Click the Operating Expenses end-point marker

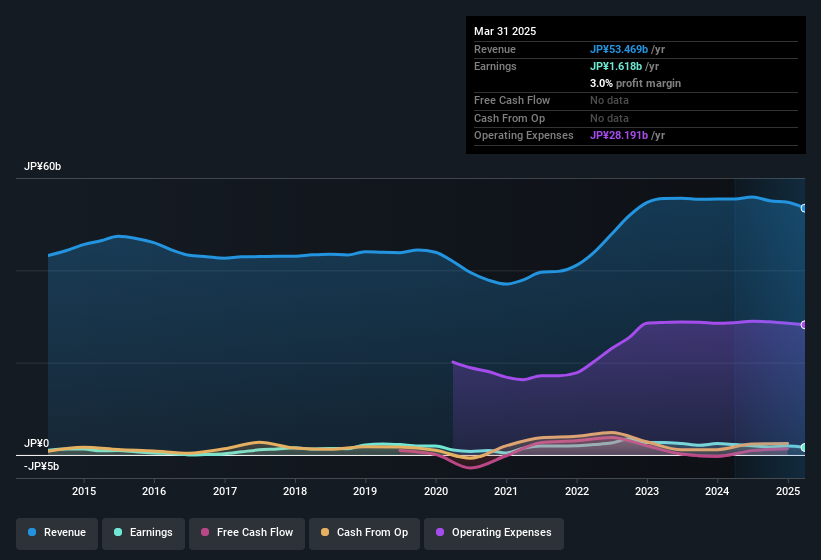(x=804, y=325)
